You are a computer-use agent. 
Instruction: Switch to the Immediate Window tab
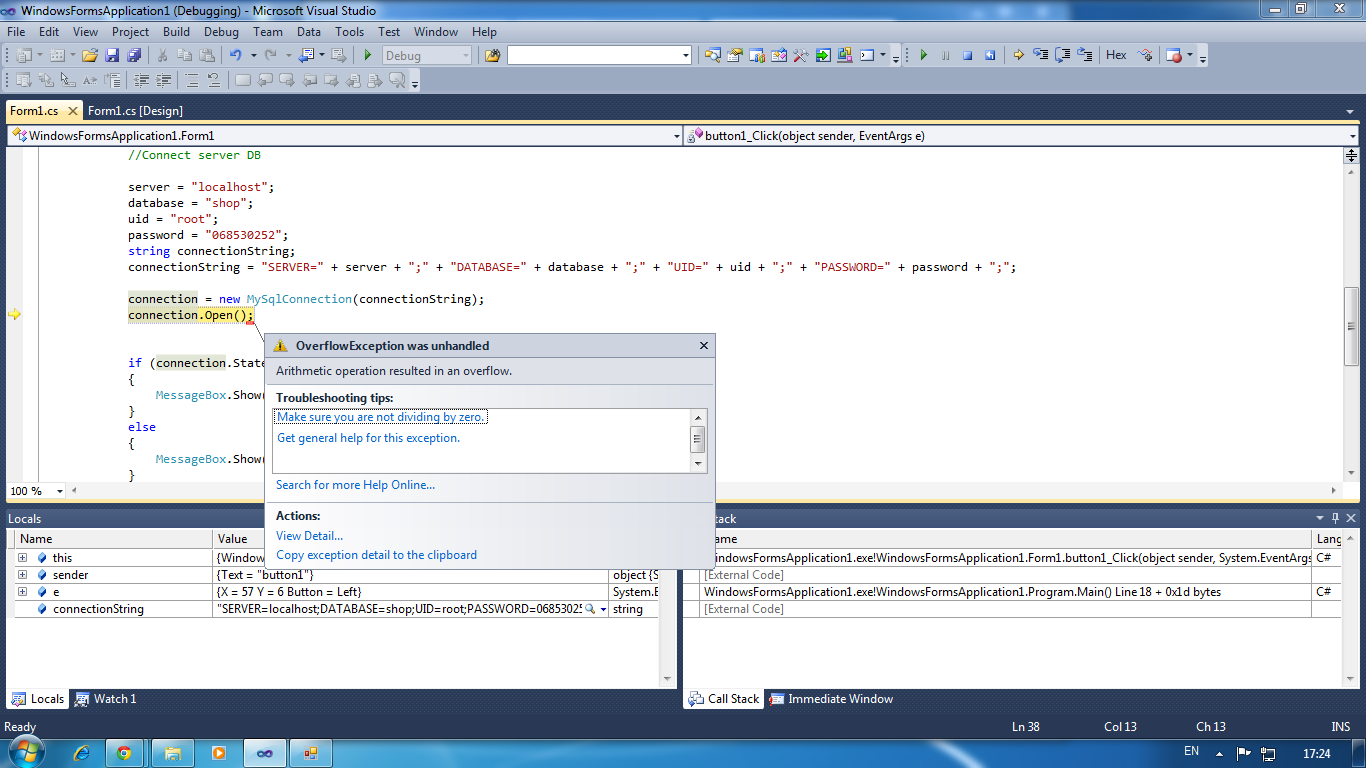[831, 699]
